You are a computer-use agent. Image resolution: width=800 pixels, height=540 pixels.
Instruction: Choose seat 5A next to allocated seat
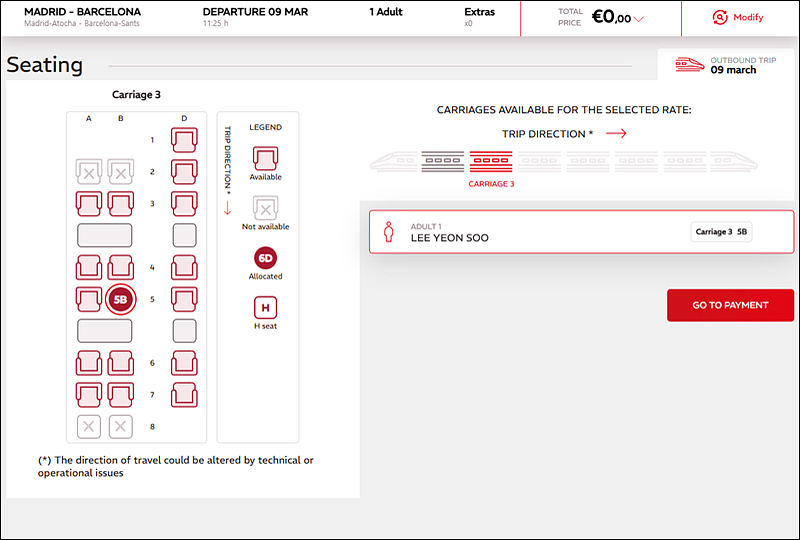tap(89, 299)
